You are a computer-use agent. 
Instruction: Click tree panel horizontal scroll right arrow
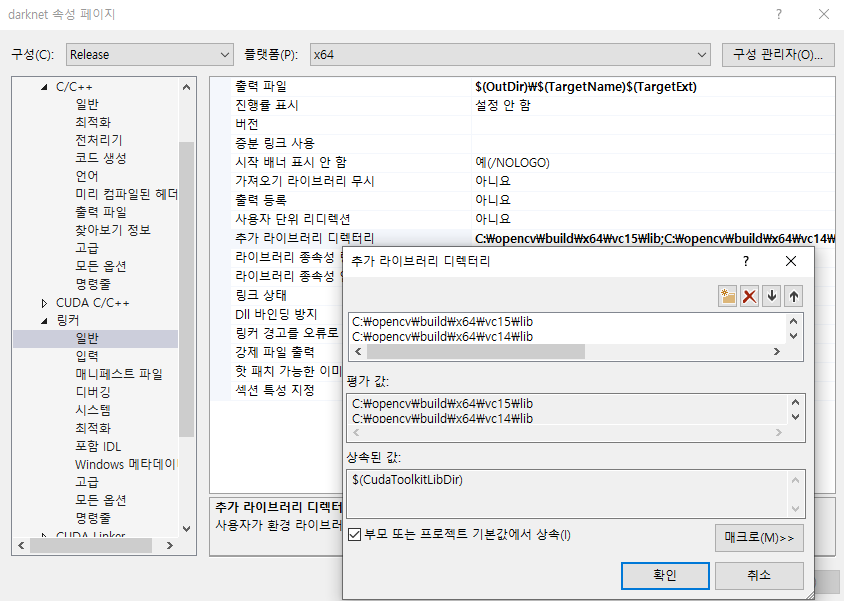pyautogui.click(x=170, y=546)
